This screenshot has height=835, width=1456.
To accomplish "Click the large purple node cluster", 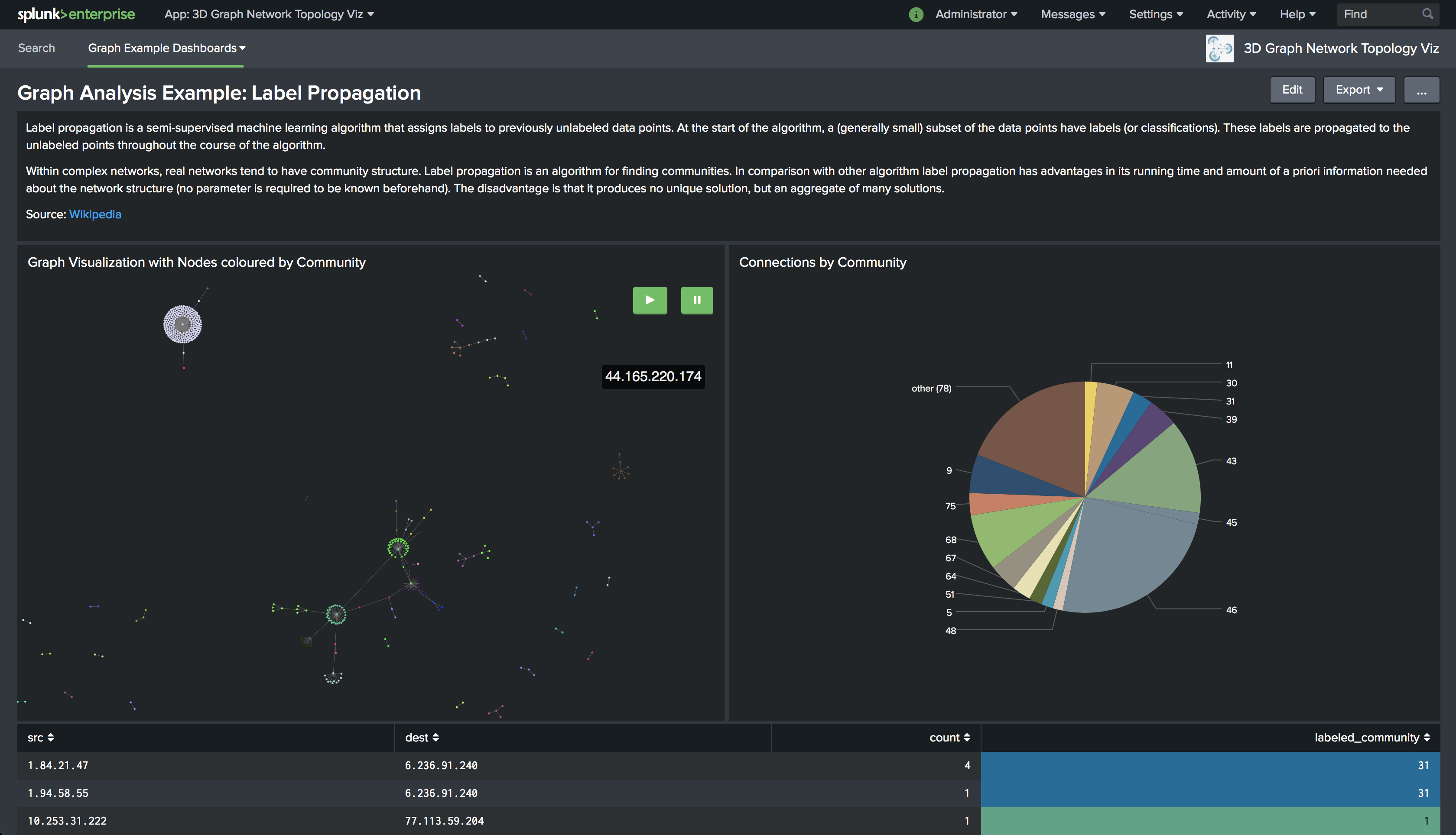I will click(182, 324).
